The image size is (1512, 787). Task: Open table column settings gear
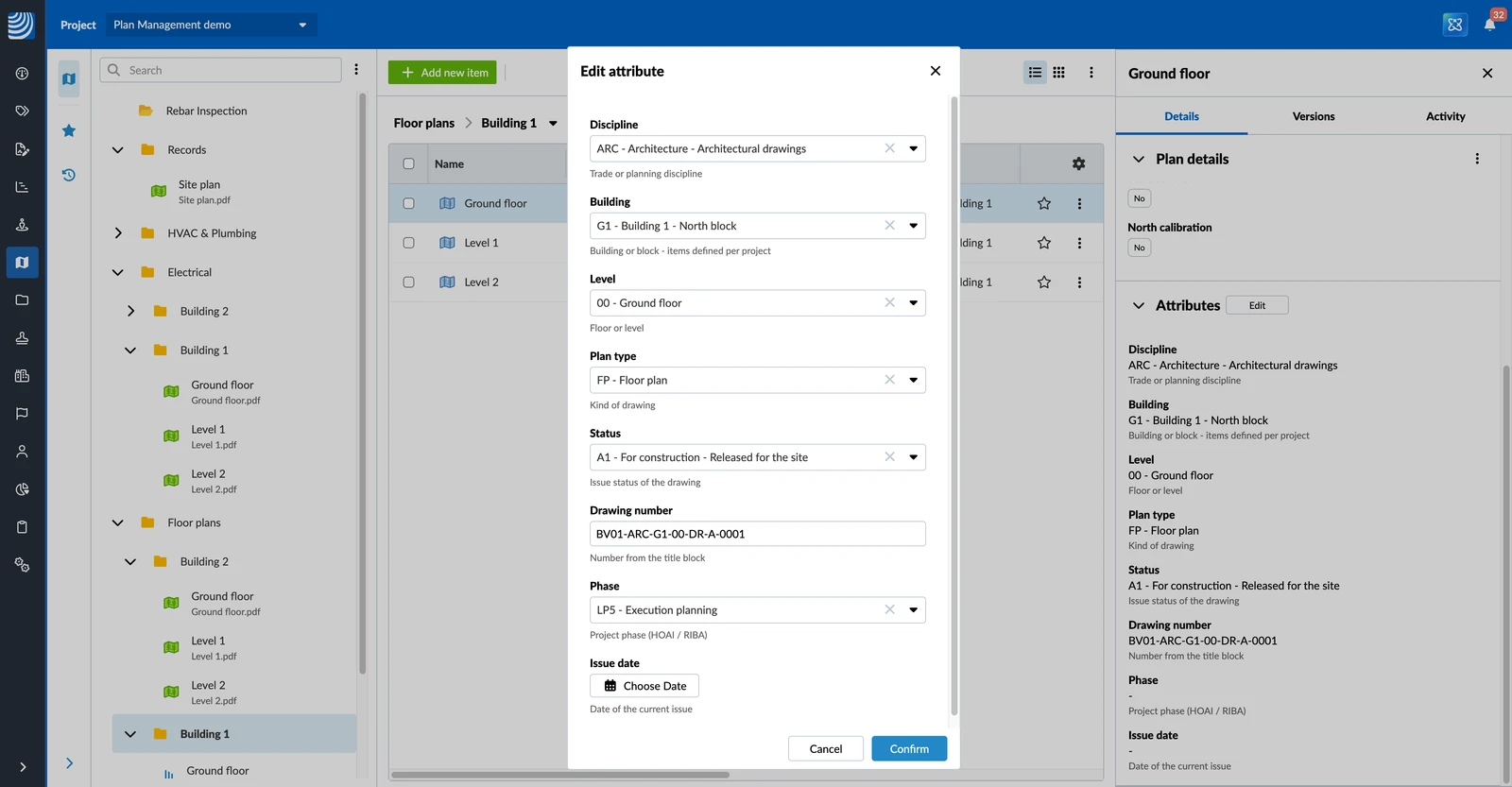pyautogui.click(x=1078, y=163)
